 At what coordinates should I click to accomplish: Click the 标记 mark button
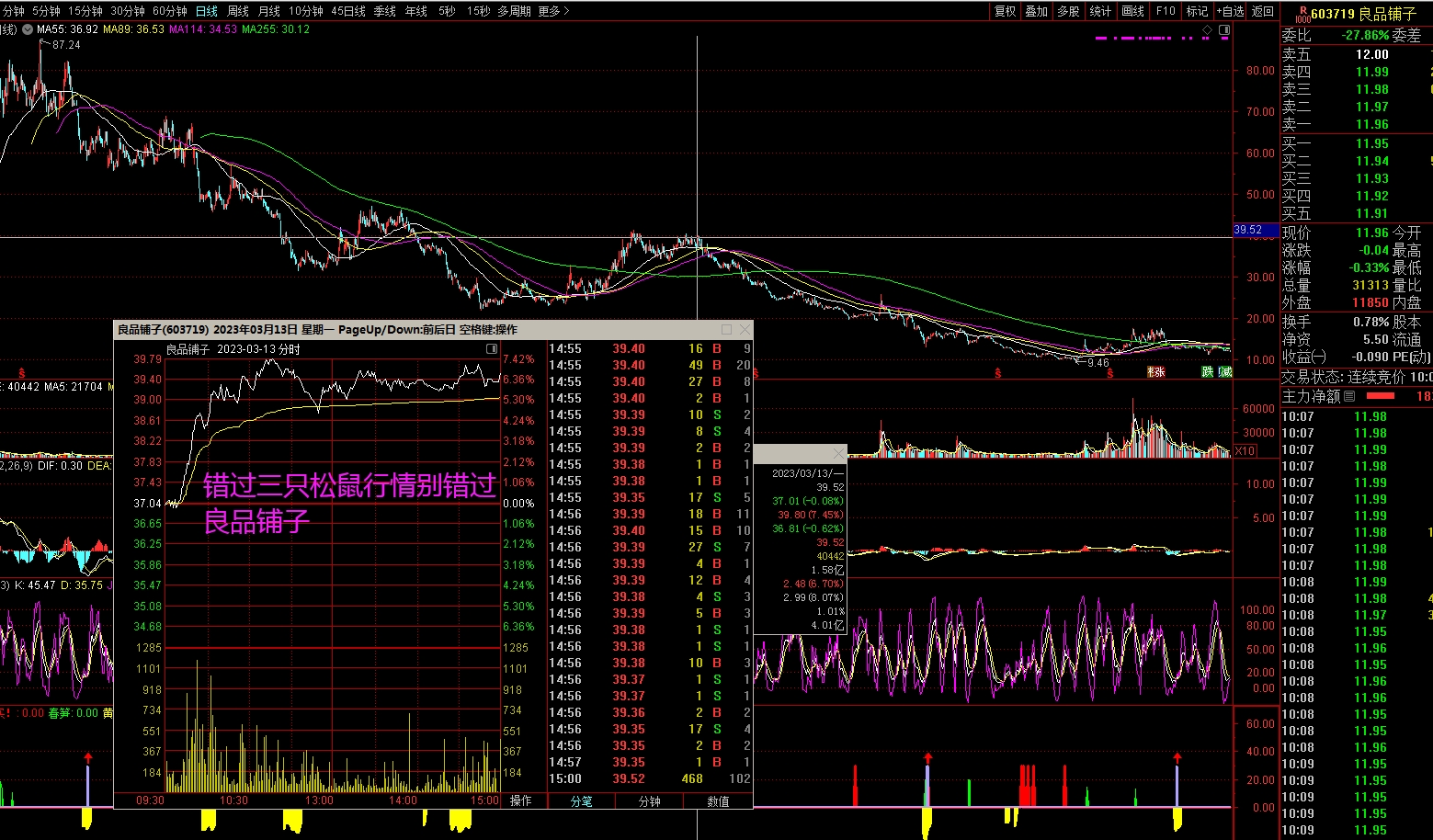coord(1197,11)
